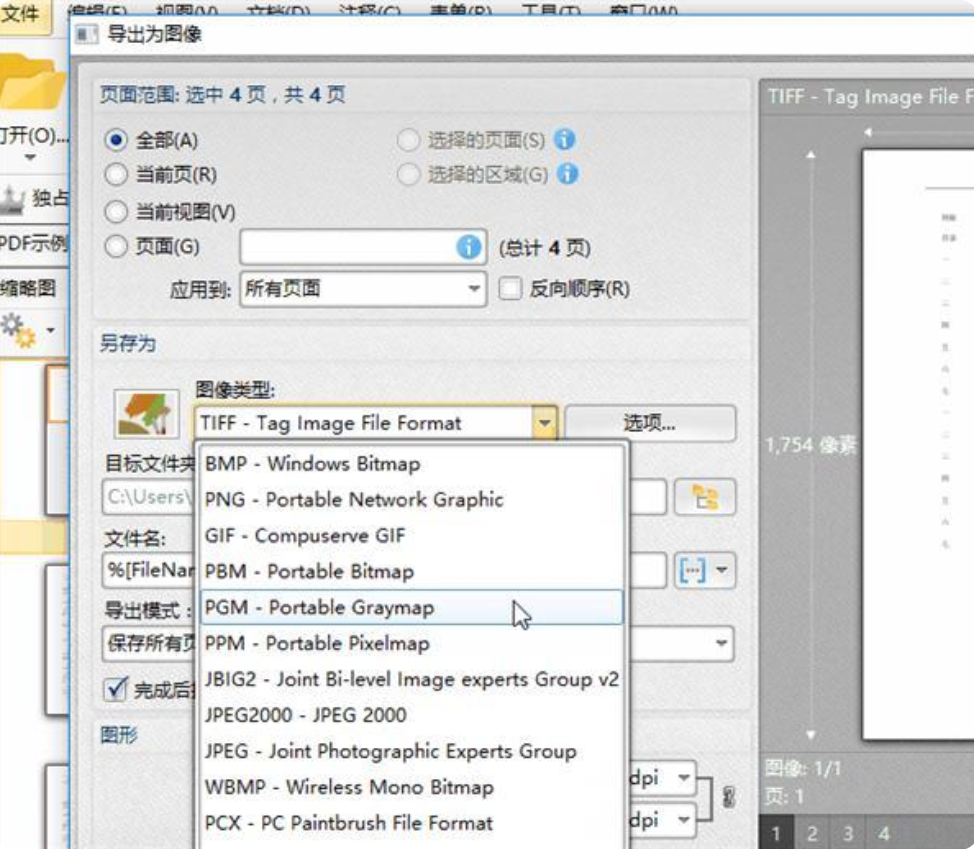Viewport: 974px width, 849px height.
Task: Select PNG - Portable Network Graphic from list
Action: (x=354, y=499)
